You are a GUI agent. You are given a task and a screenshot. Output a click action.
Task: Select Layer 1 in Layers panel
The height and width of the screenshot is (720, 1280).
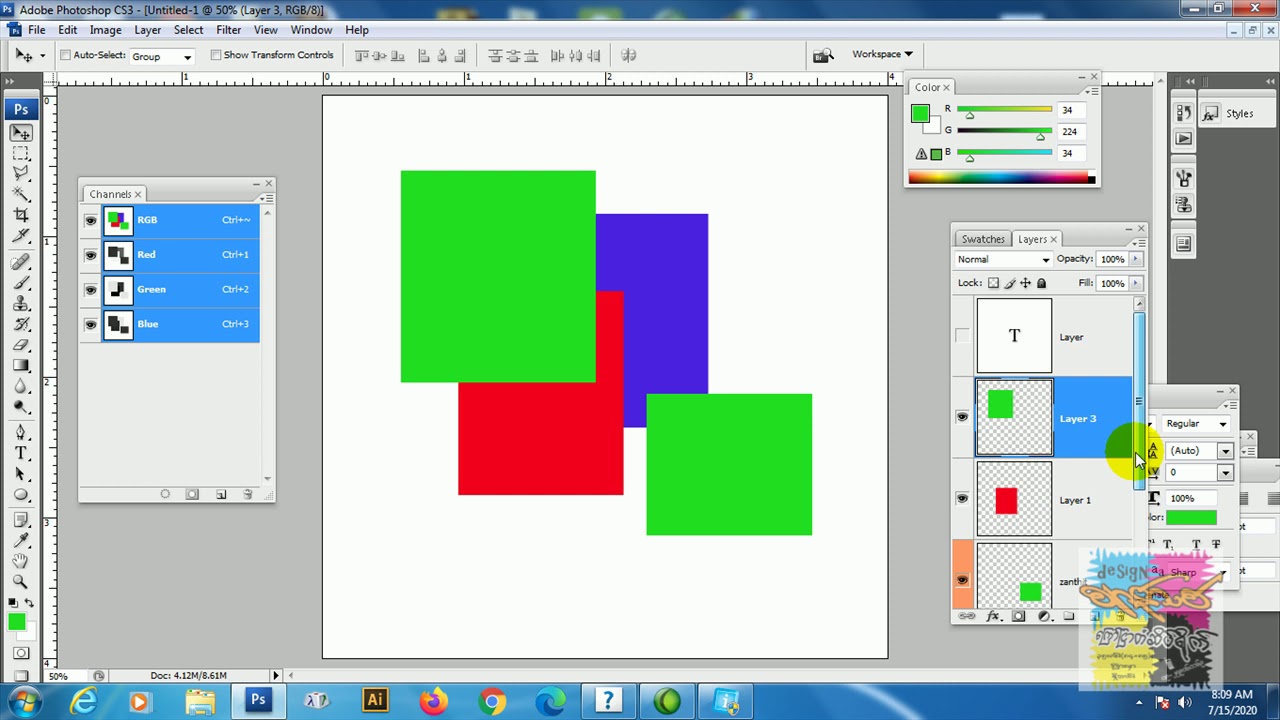(1054, 499)
